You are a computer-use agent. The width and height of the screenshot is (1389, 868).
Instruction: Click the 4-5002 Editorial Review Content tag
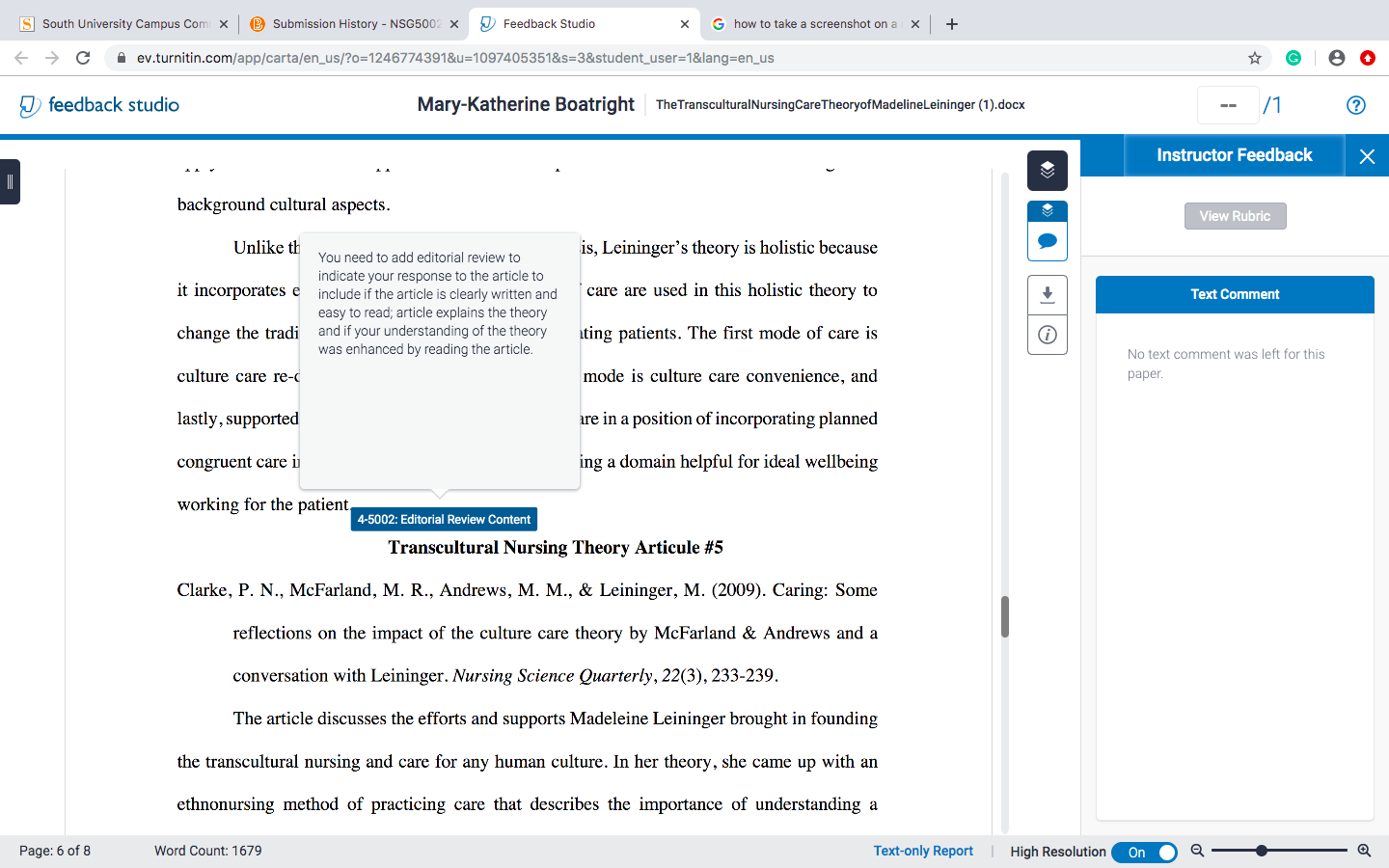coord(444,519)
